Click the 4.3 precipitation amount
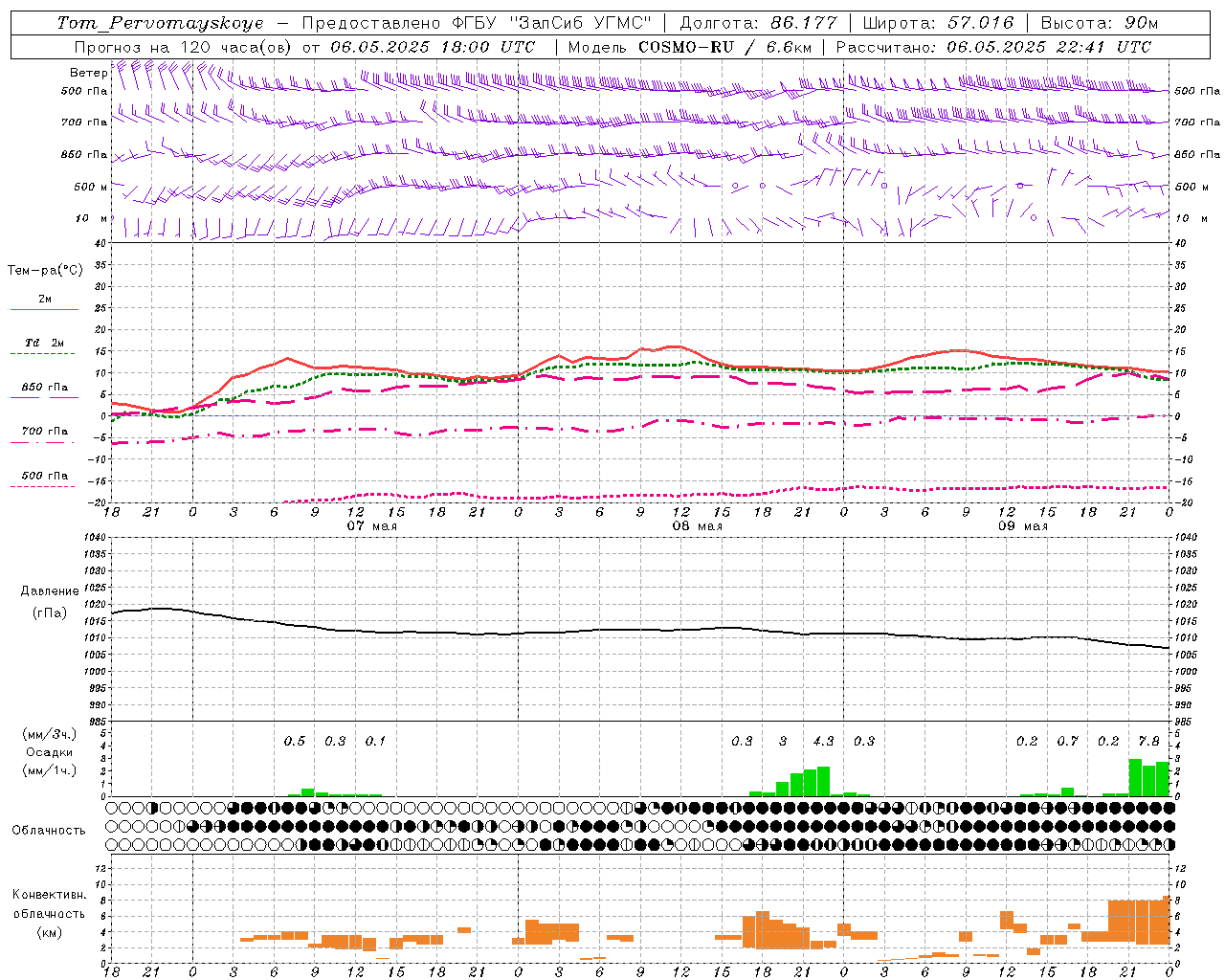The height and width of the screenshot is (980, 1225). (x=823, y=742)
